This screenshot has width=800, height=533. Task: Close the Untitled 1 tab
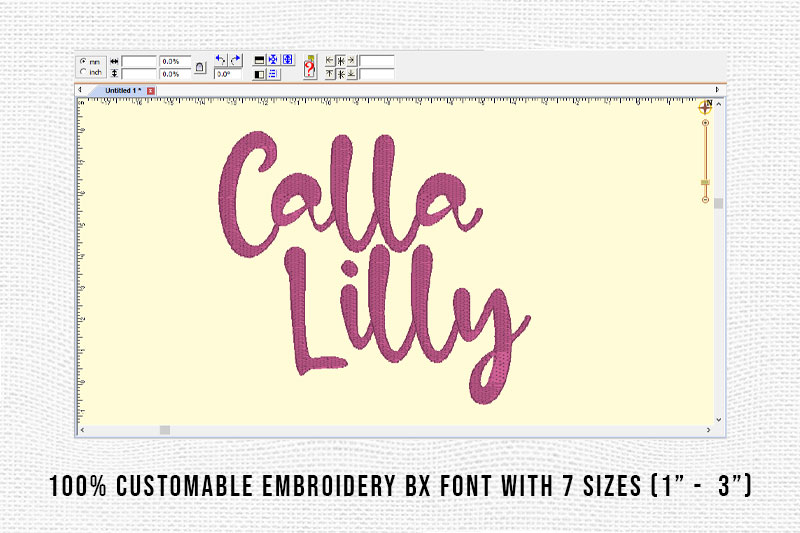[151, 91]
